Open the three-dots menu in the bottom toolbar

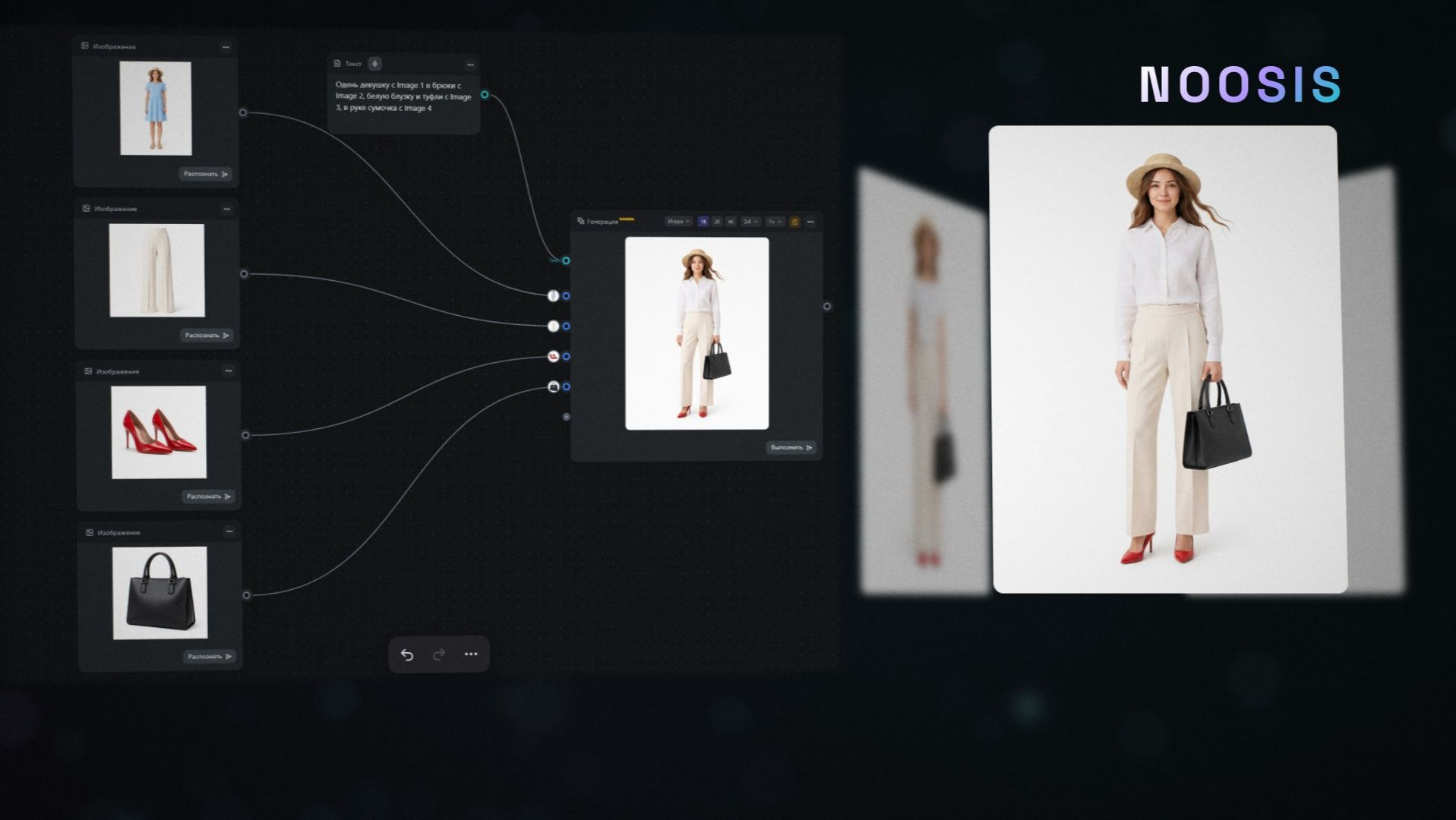(471, 654)
